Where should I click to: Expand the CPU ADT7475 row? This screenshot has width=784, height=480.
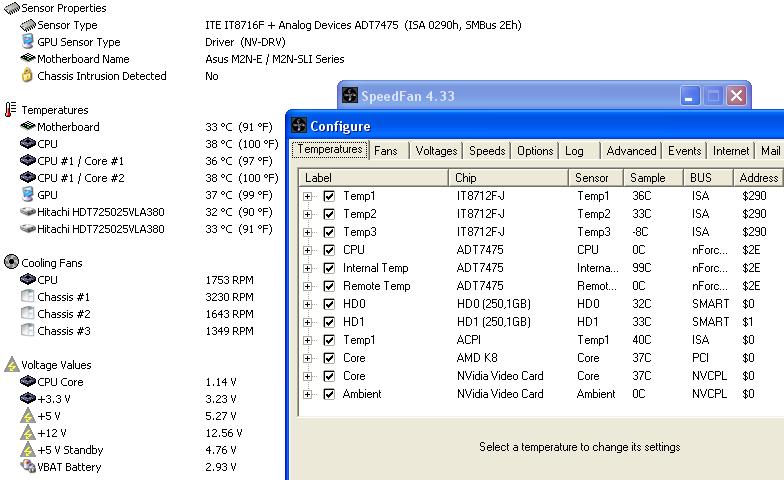click(308, 250)
